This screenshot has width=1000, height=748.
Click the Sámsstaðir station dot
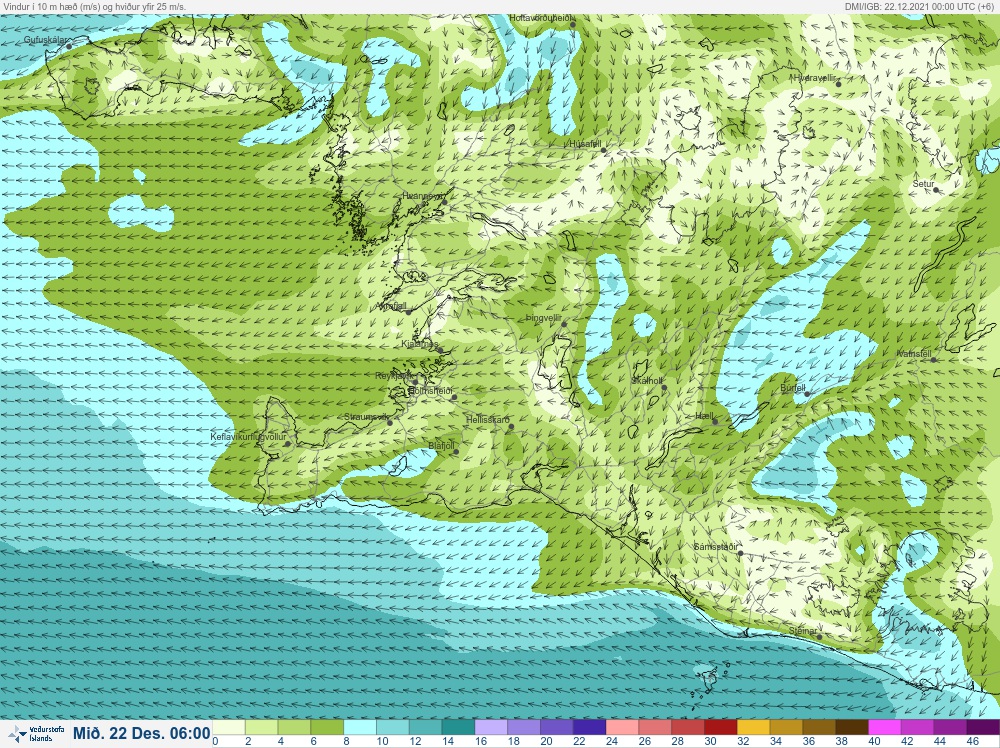740,553
